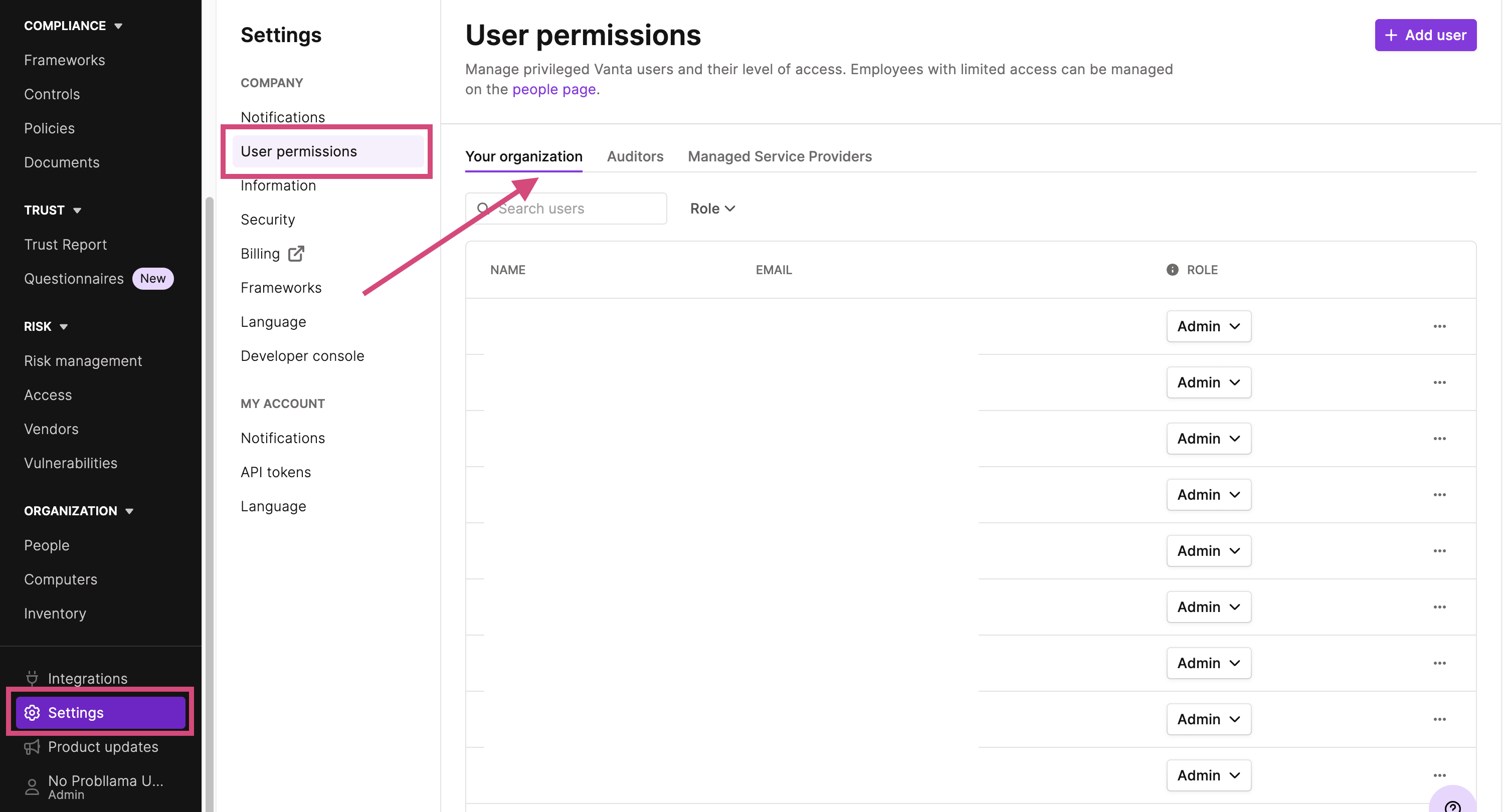Open Company Notifications settings

(283, 117)
